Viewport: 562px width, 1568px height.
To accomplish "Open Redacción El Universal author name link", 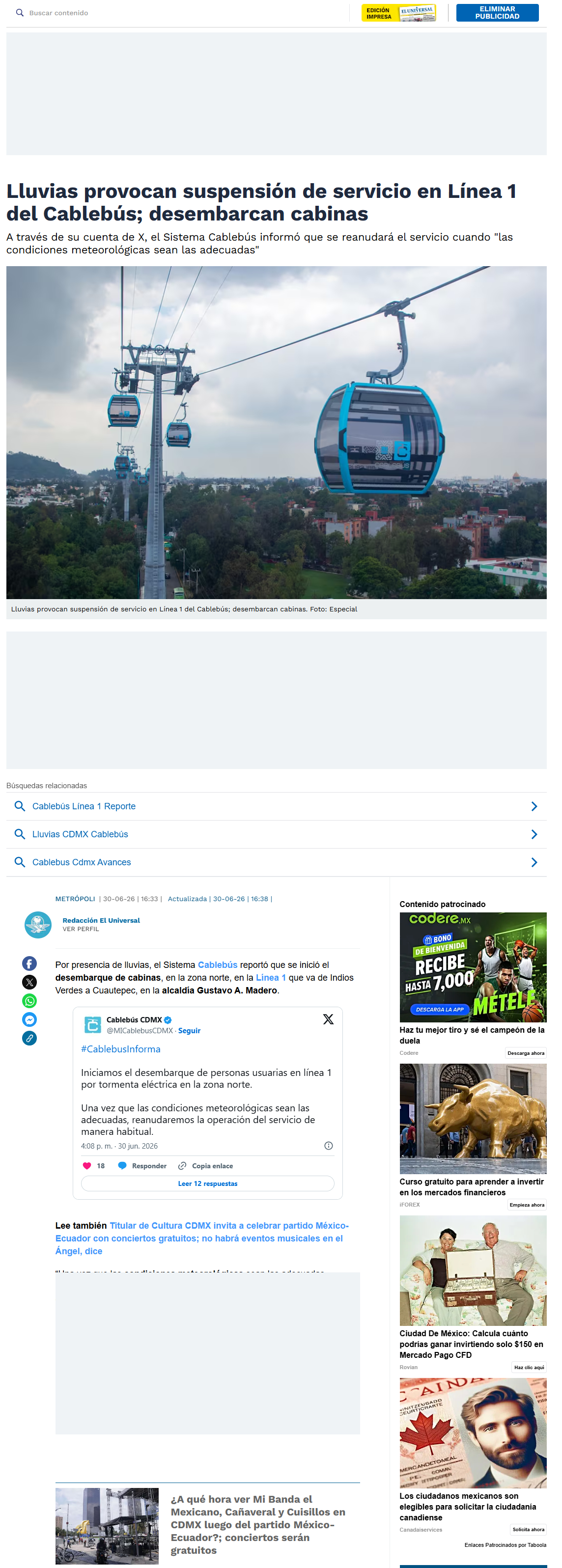I will click(x=101, y=920).
